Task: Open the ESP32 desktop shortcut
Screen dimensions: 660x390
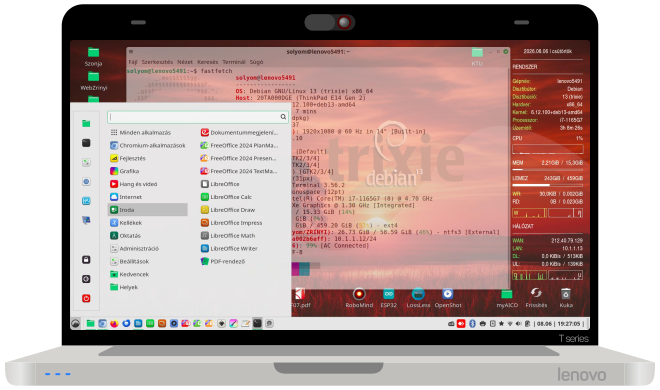Action: click(x=389, y=298)
